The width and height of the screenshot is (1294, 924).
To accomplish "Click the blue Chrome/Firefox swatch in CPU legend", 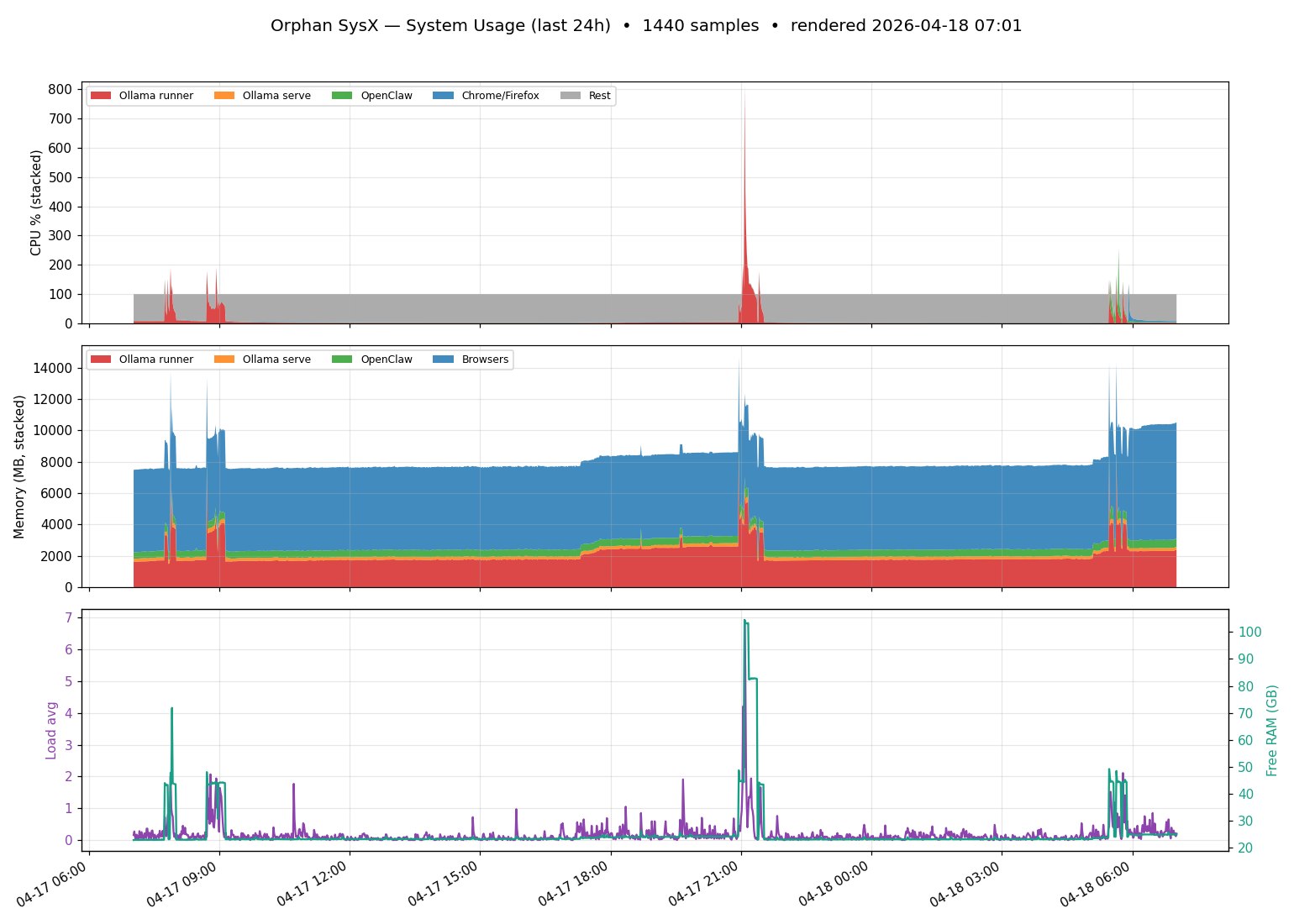I will click(443, 96).
